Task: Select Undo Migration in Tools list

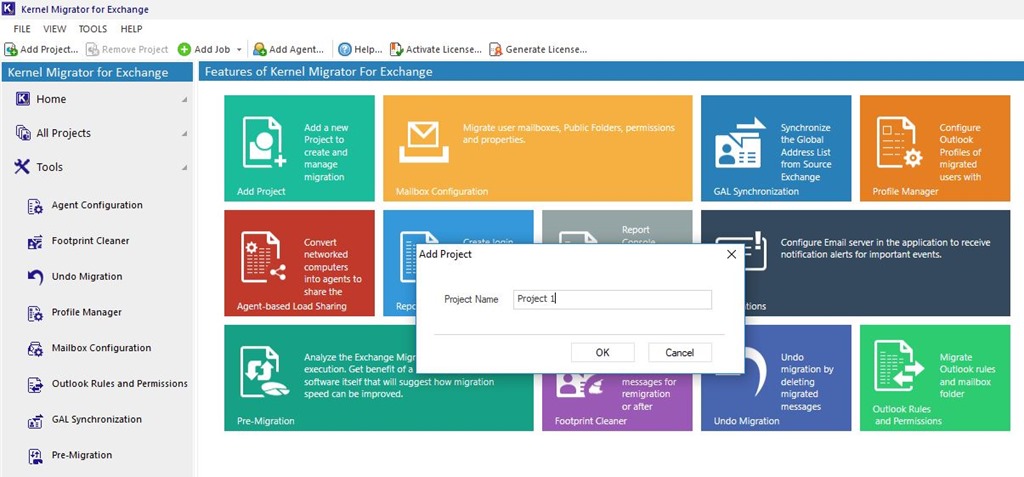Action: click(x=87, y=276)
